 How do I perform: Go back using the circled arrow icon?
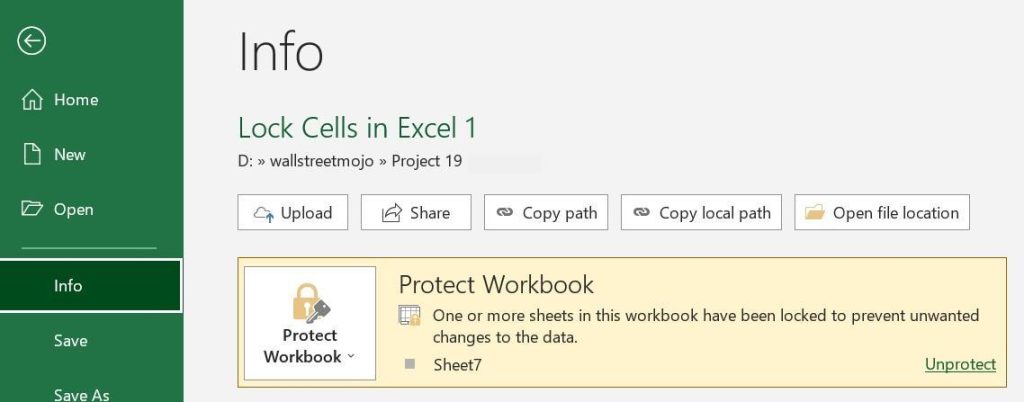pos(31,42)
